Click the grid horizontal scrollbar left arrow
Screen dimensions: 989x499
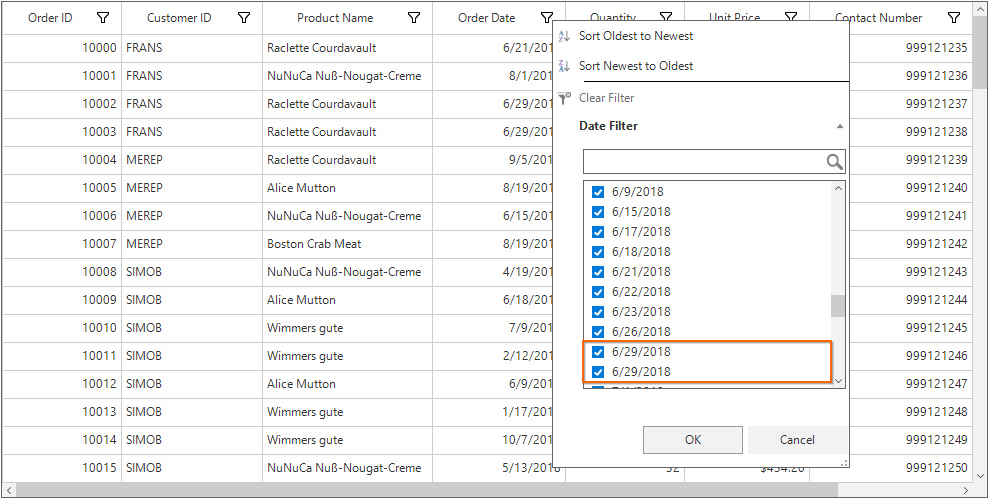pyautogui.click(x=9, y=490)
